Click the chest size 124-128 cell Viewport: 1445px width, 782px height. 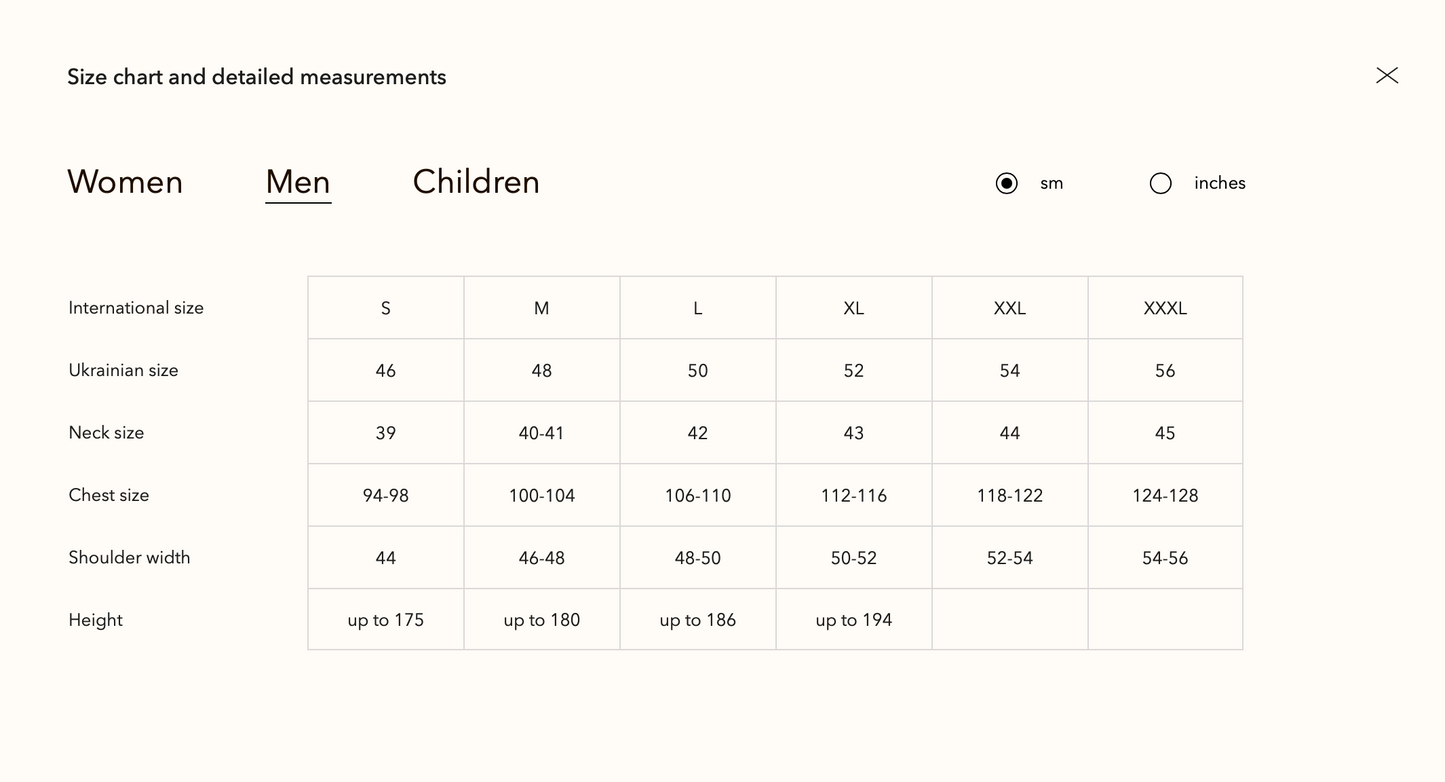click(x=1165, y=496)
